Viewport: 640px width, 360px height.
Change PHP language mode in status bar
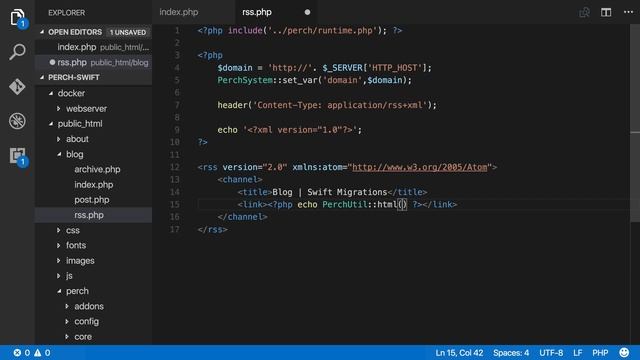(x=600, y=353)
